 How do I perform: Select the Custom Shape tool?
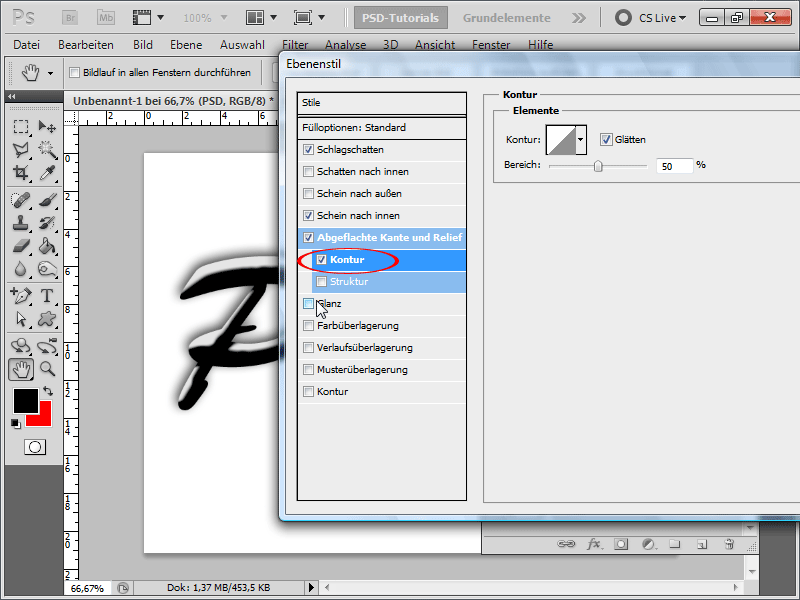point(47,319)
